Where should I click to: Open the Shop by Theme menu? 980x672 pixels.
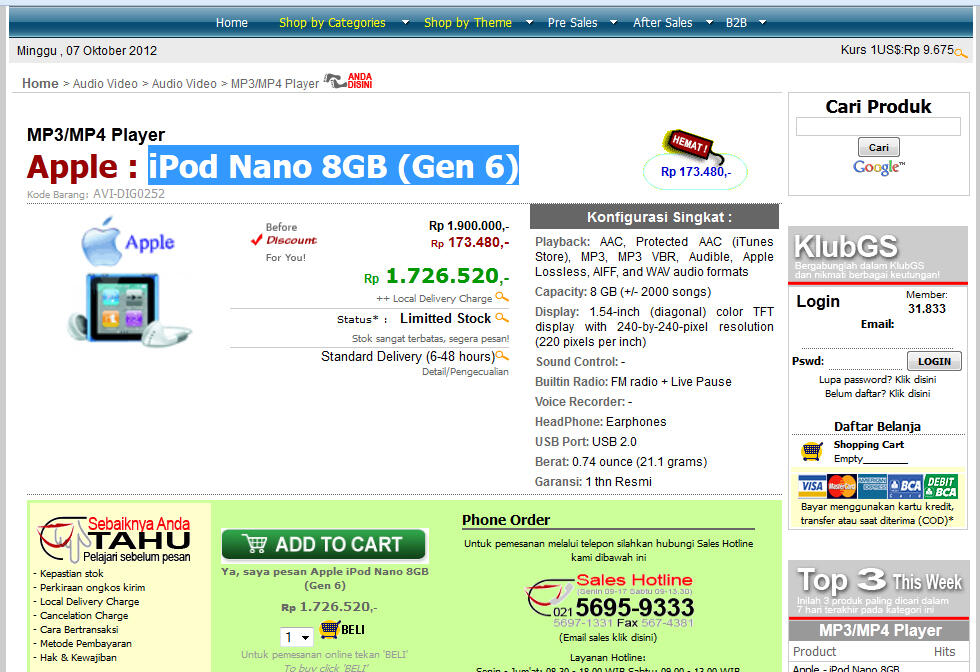[x=468, y=23]
